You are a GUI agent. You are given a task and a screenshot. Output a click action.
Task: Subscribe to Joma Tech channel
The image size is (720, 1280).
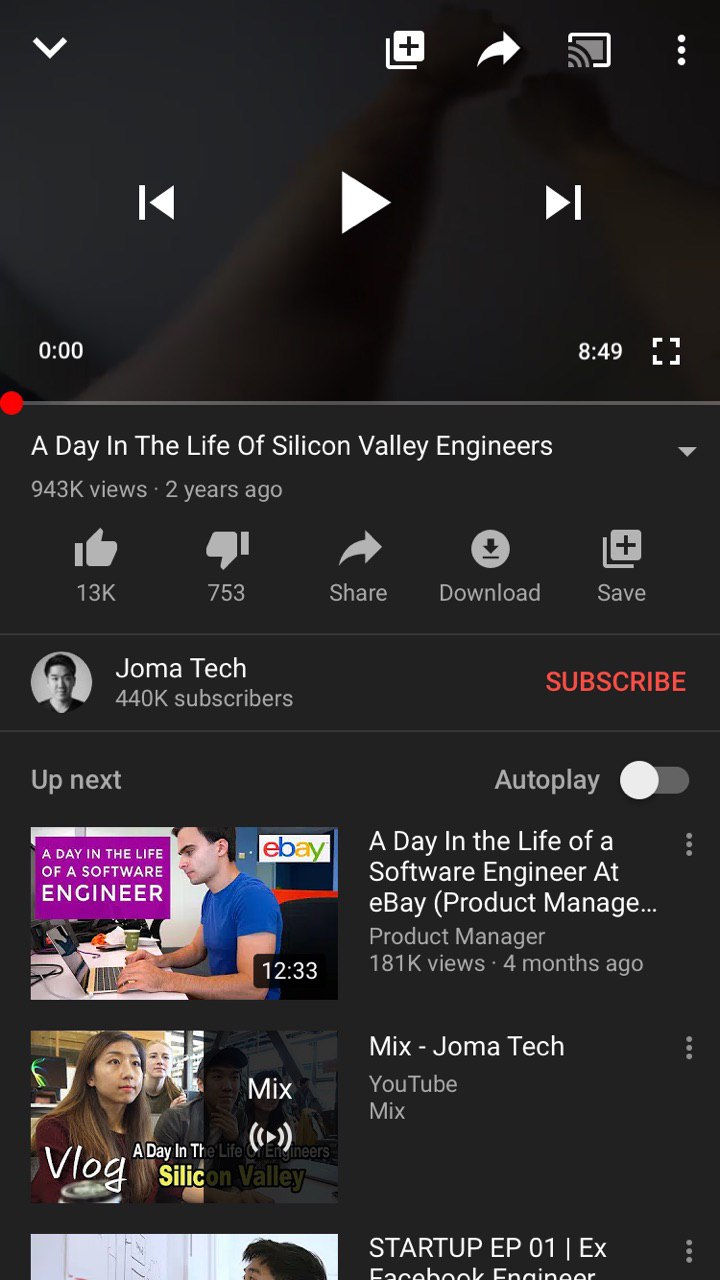616,682
